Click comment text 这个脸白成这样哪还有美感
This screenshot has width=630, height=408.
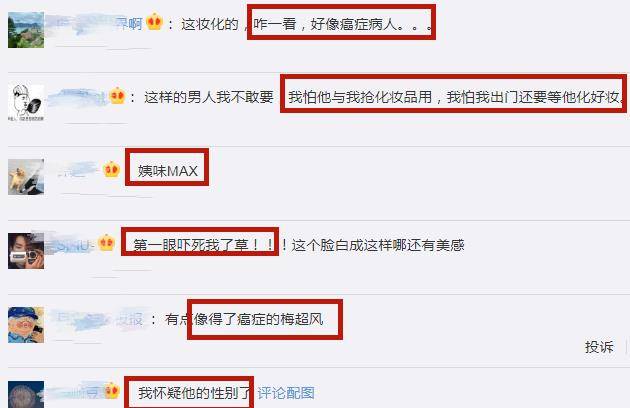[378, 245]
